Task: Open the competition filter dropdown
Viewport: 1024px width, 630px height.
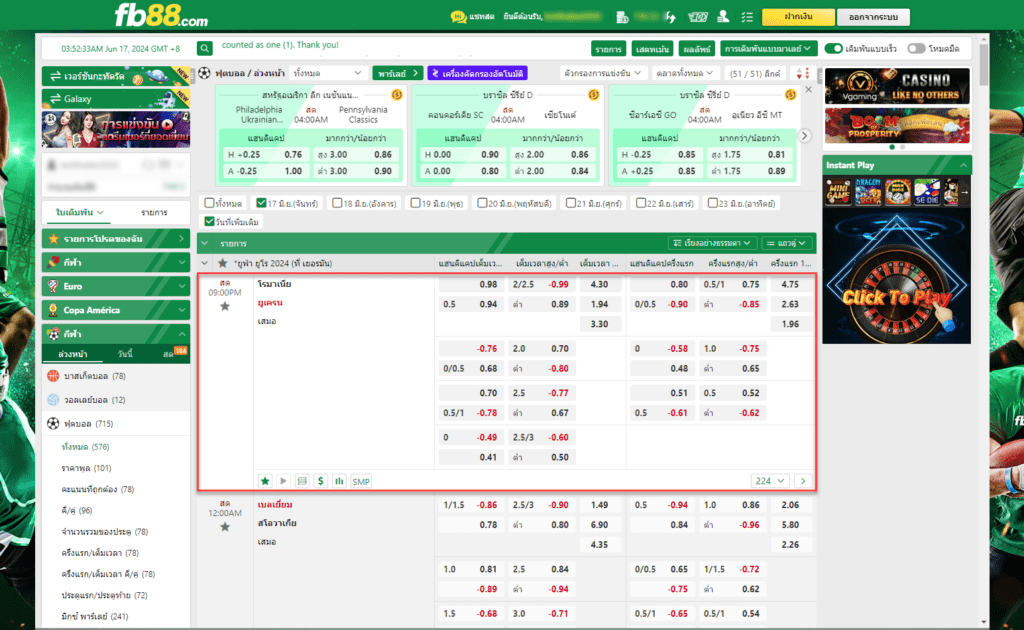Action: (x=602, y=73)
